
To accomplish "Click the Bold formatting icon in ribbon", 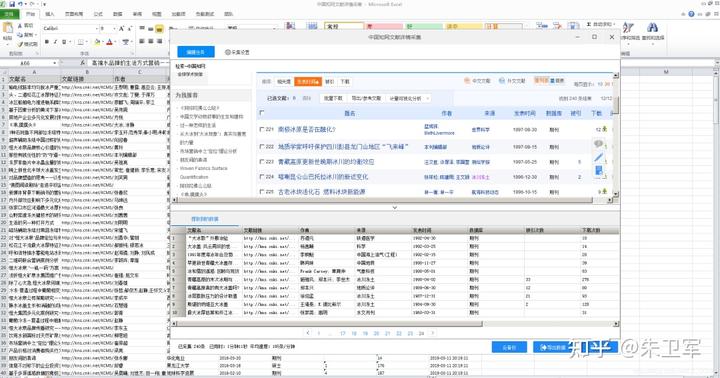I will (46, 42).
